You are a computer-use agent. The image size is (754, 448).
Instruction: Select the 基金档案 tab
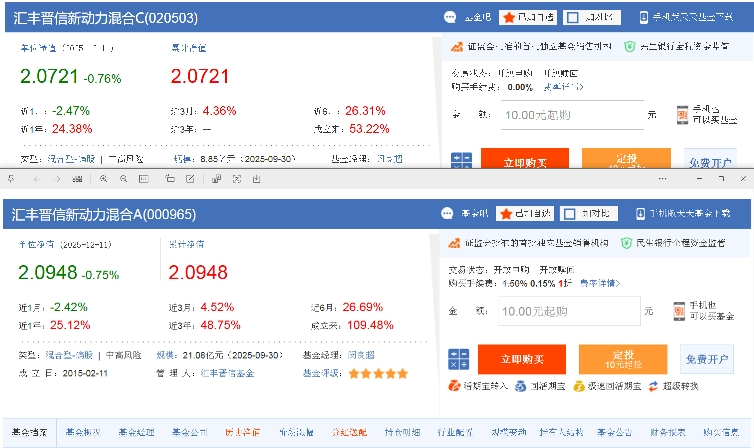point(29,432)
